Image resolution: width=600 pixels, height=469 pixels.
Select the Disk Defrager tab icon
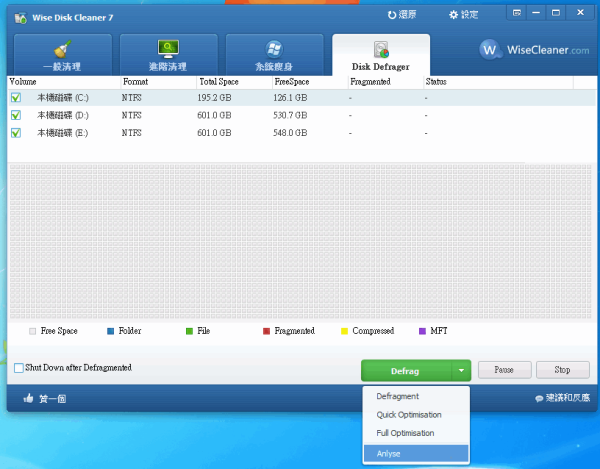pyautogui.click(x=381, y=50)
